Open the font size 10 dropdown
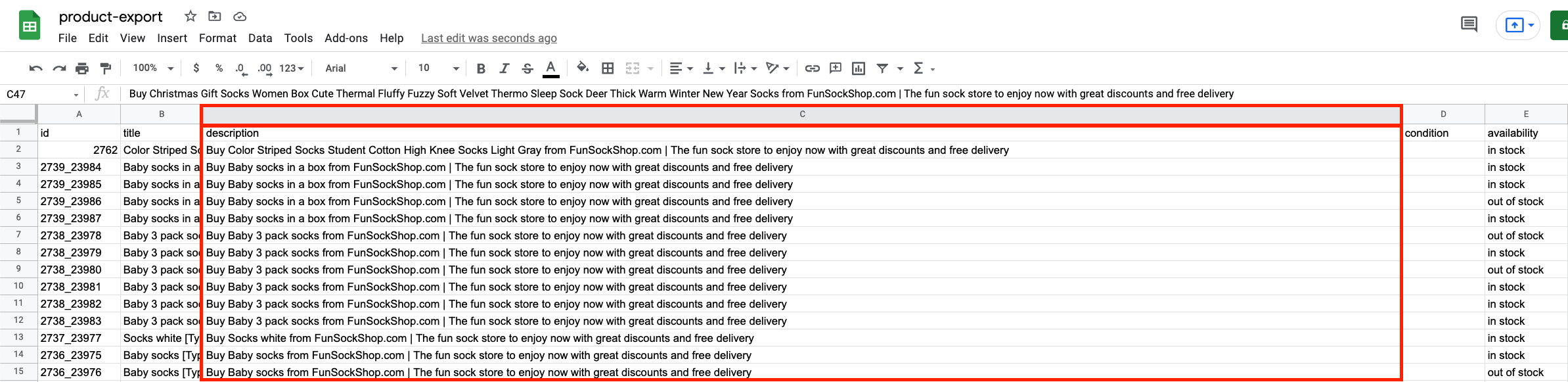Viewport: 1568px width, 382px height. [x=438, y=68]
